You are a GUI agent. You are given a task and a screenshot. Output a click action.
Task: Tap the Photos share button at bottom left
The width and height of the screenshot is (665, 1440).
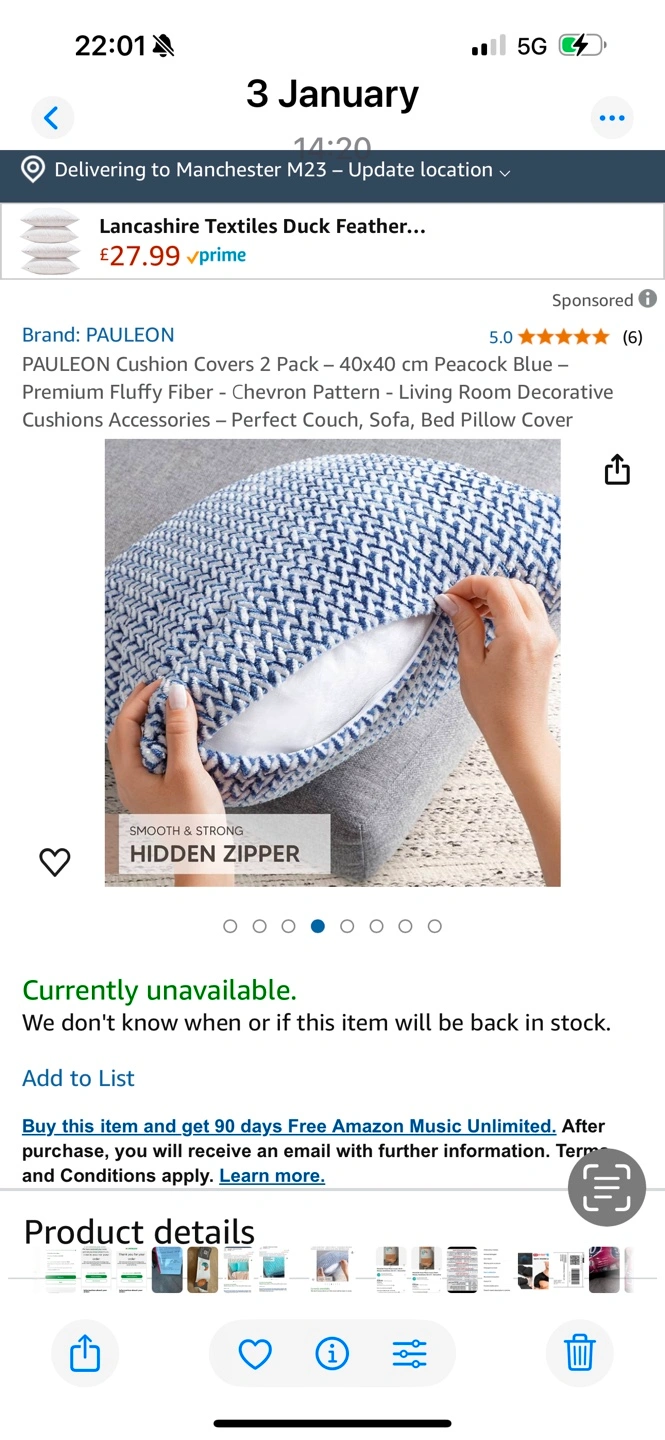(x=85, y=1354)
